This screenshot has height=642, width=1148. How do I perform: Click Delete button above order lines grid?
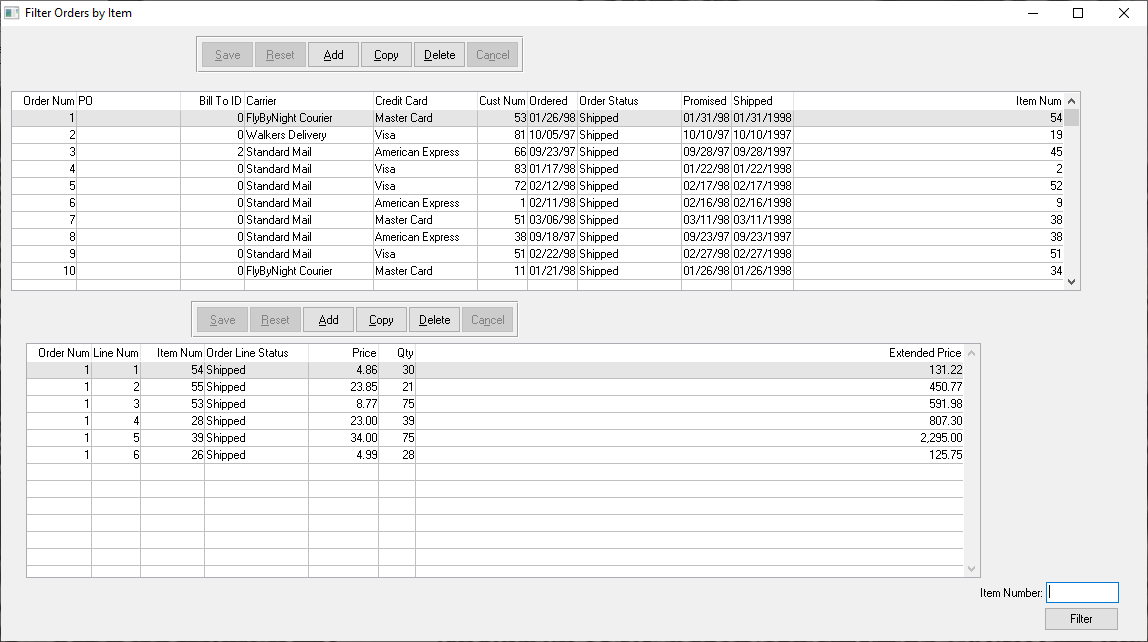[x=434, y=320]
